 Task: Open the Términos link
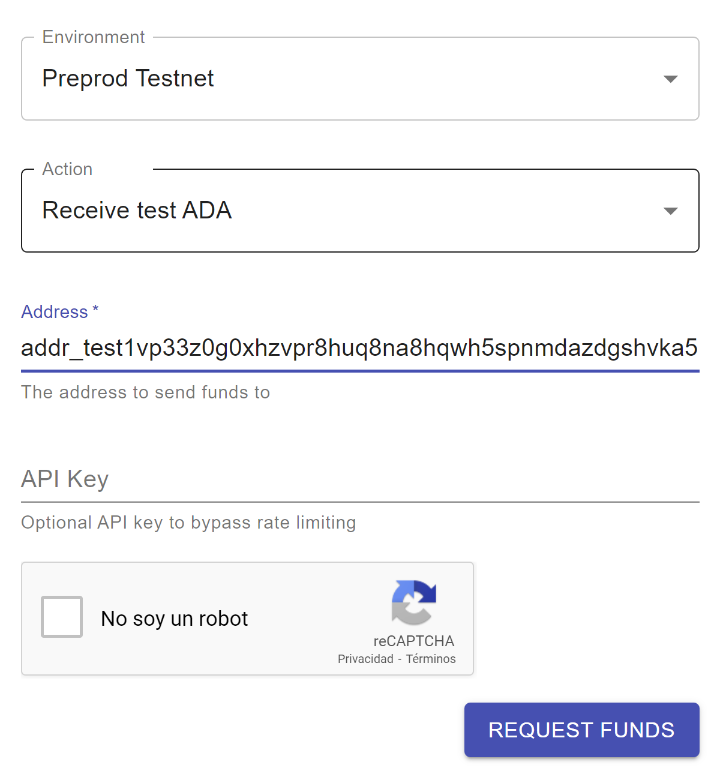coord(431,659)
